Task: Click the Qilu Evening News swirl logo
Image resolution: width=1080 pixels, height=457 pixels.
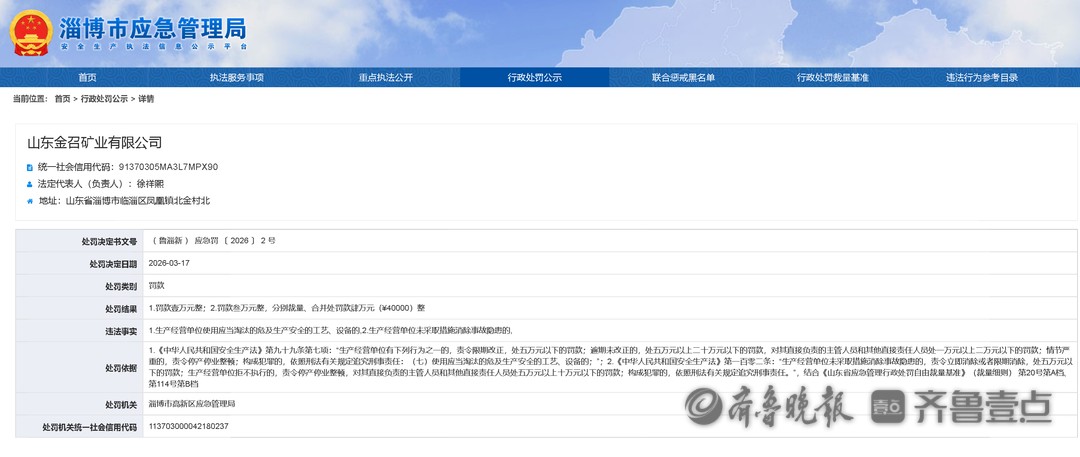Action: pyautogui.click(x=705, y=408)
